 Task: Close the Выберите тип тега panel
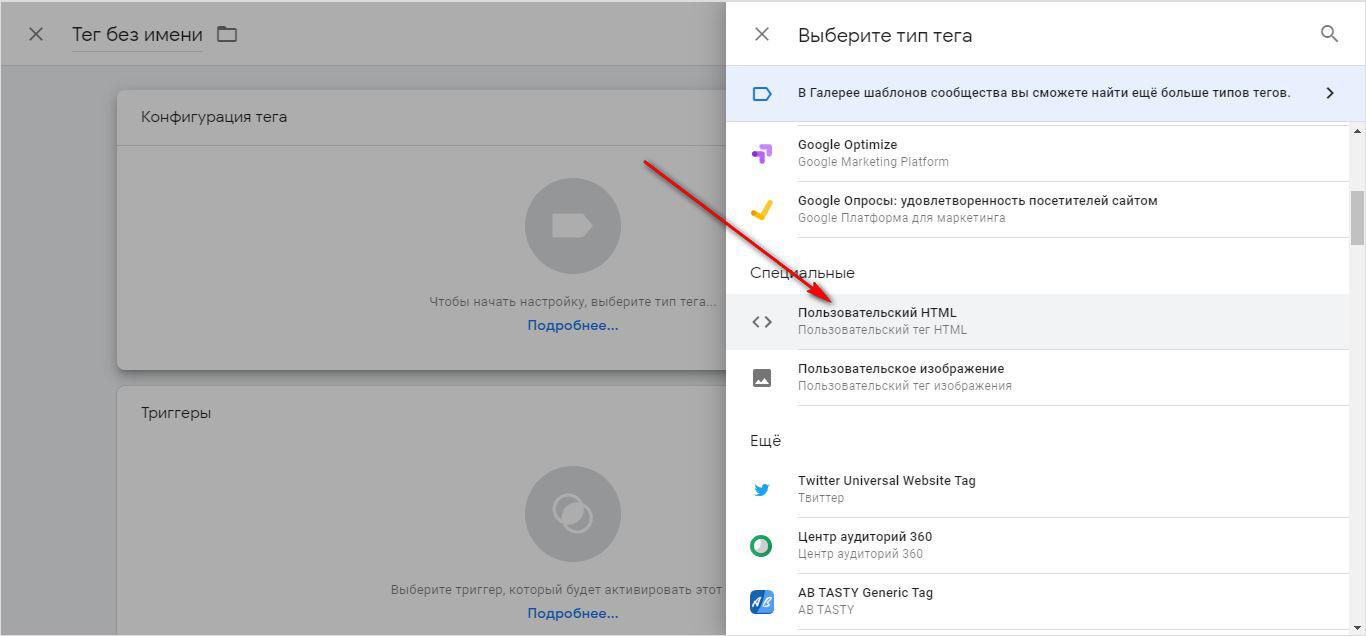point(762,34)
